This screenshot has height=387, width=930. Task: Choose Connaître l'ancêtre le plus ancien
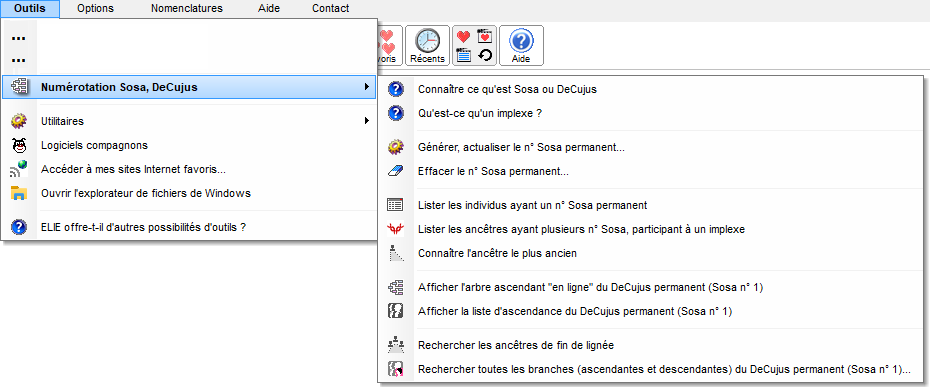click(650, 253)
